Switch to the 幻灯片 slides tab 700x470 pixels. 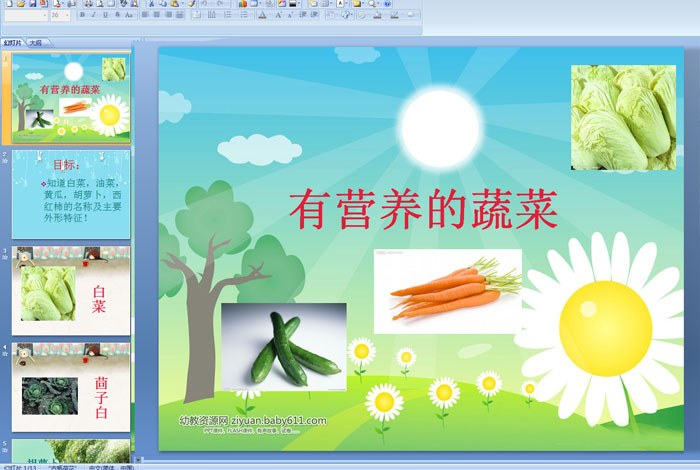12,43
